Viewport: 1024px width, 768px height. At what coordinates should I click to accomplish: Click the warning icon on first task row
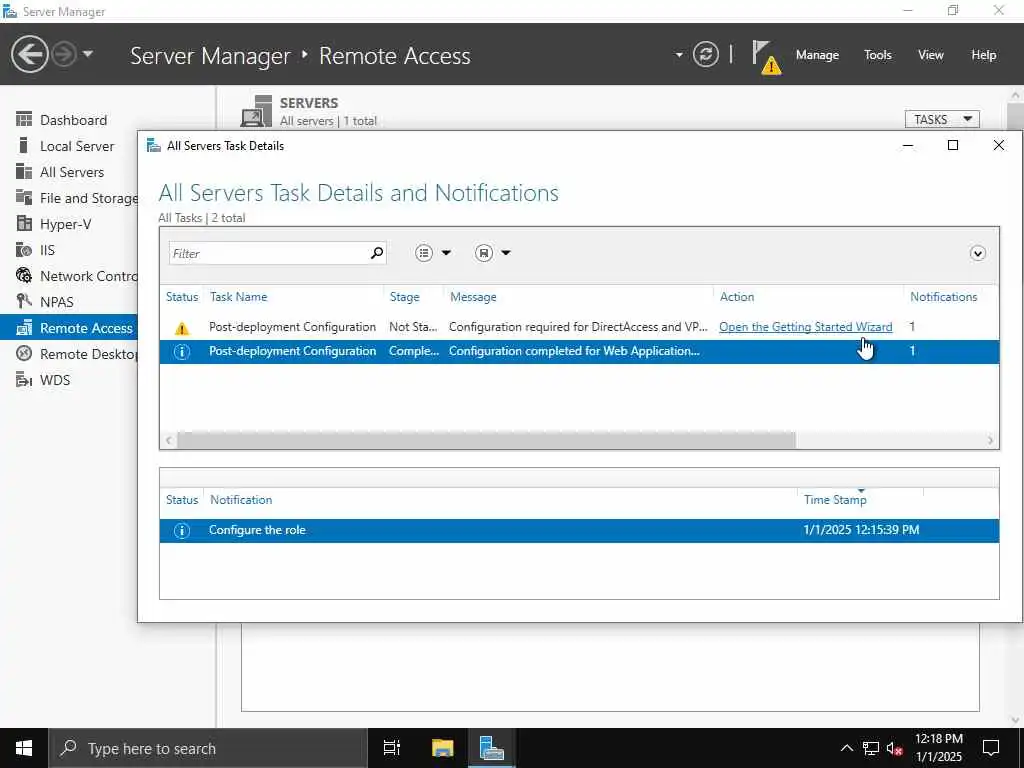pyautogui.click(x=182, y=328)
